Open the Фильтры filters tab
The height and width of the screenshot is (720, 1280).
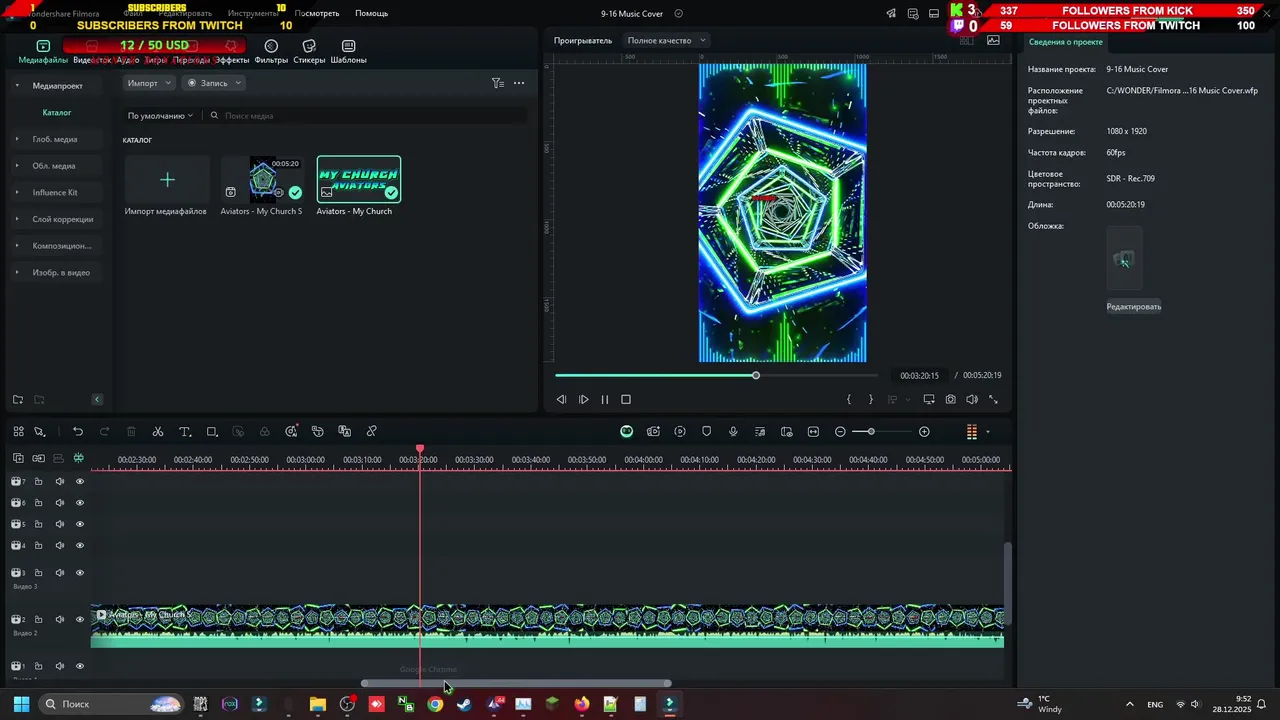[x=271, y=52]
